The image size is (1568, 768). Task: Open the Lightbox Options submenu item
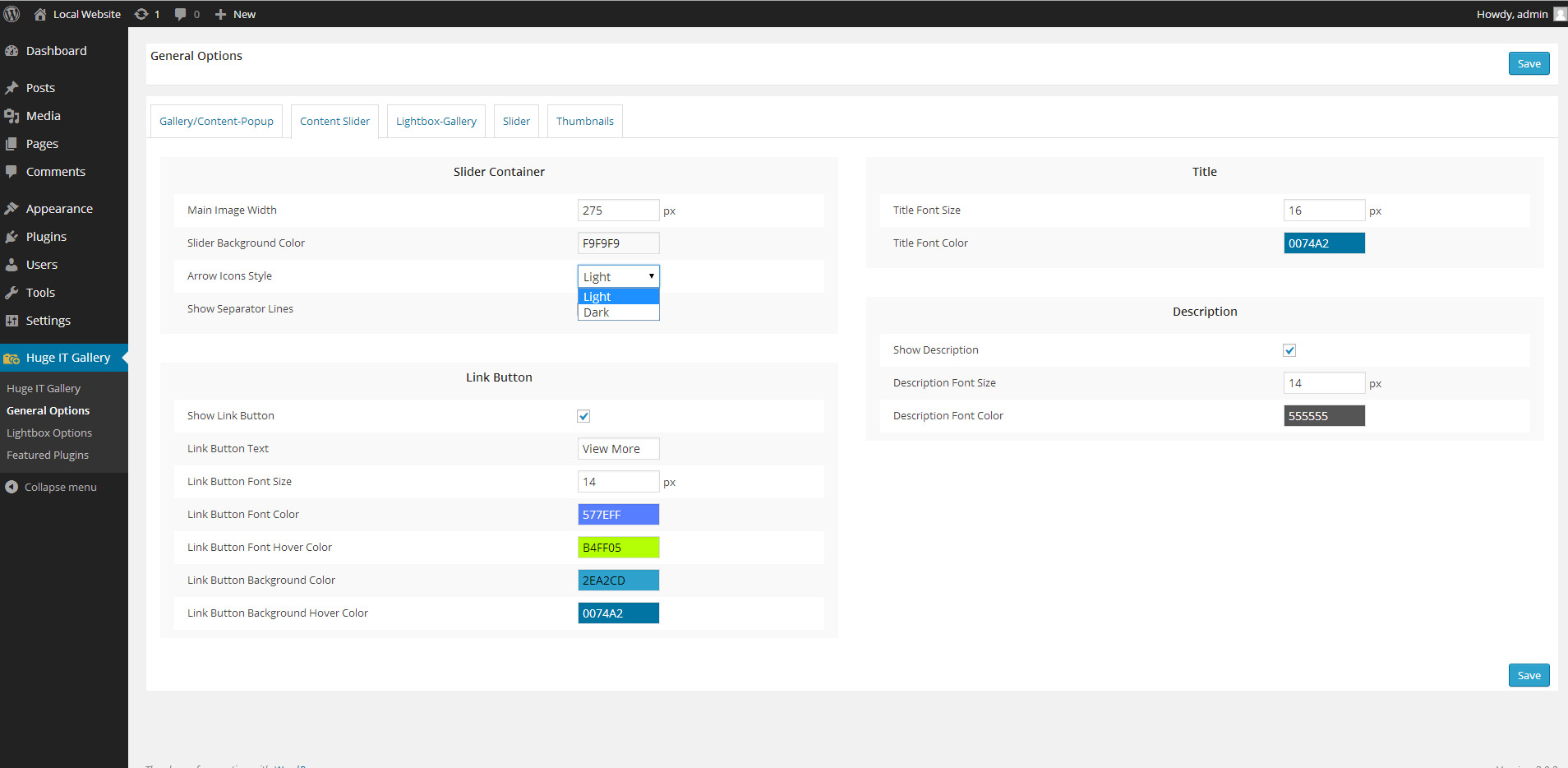(x=49, y=433)
